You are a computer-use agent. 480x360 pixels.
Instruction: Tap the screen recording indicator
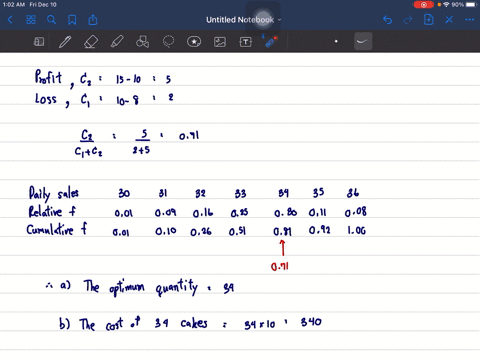click(423, 5)
